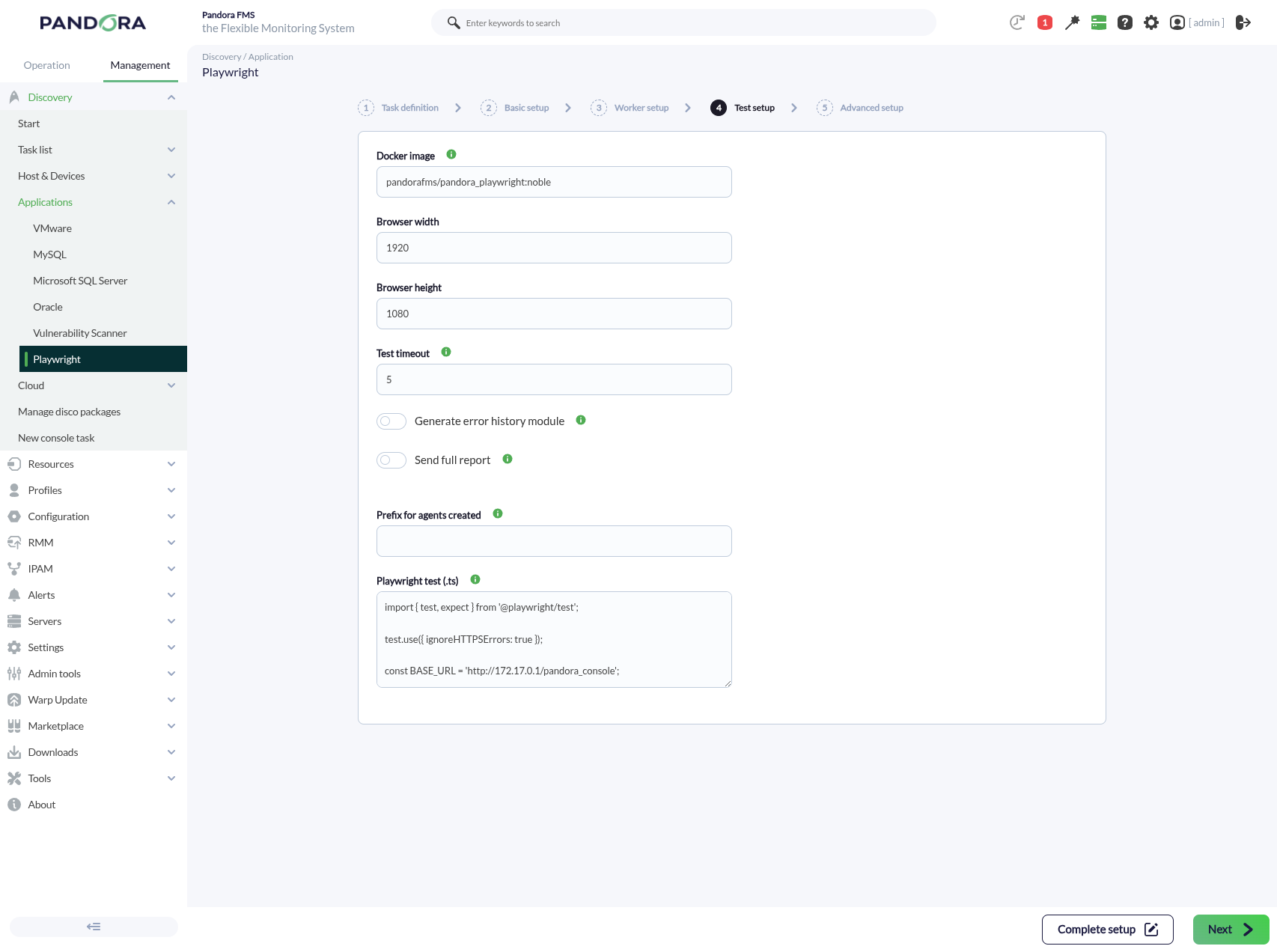
Task: Show Playwright test (.ts) info icon
Action: pos(475,579)
